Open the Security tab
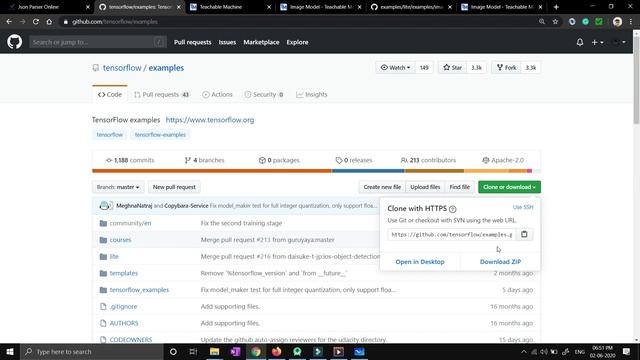This screenshot has height=360, width=640. [x=264, y=94]
